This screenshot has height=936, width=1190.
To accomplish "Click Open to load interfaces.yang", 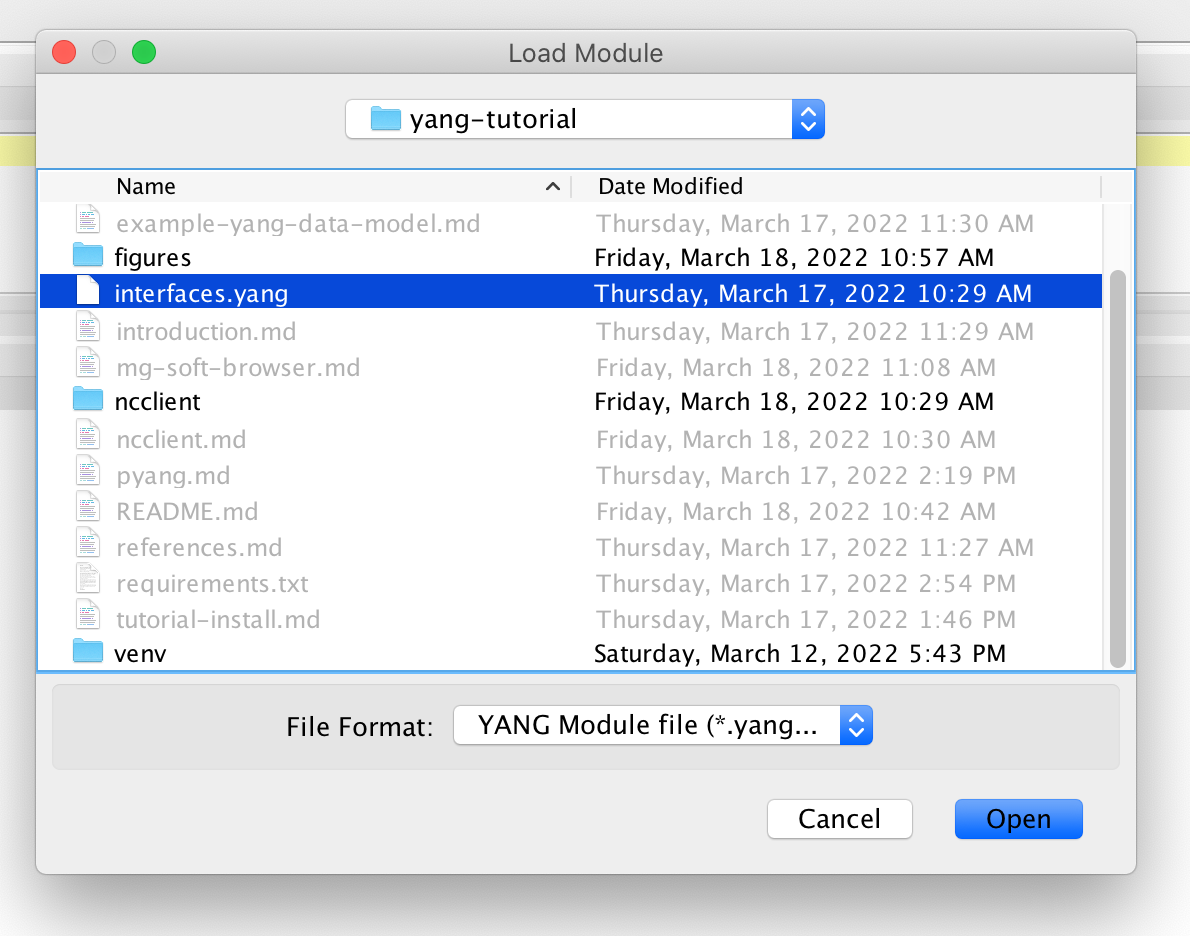I will pos(1018,818).
